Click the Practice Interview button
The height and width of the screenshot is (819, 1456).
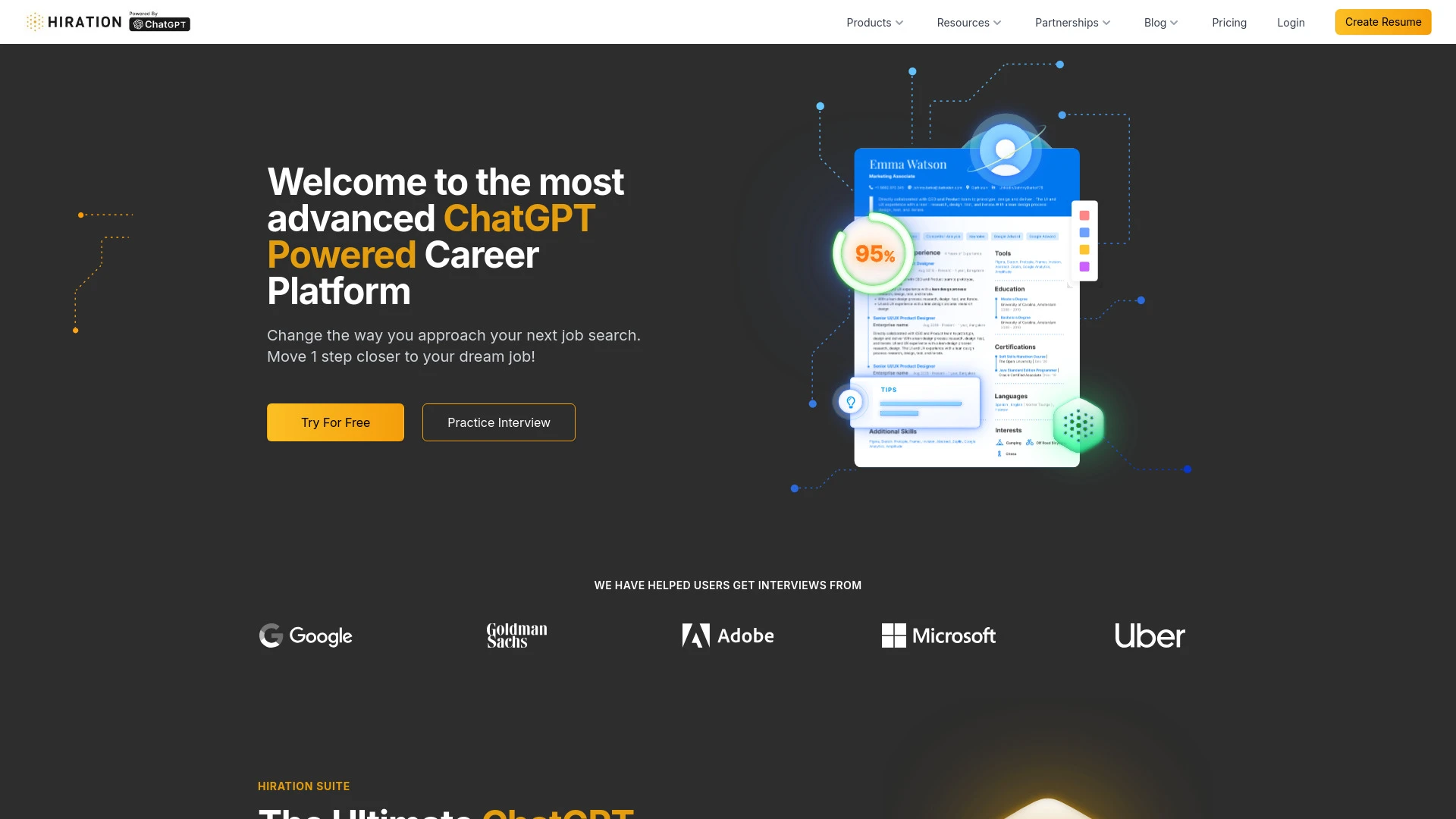[x=499, y=422]
